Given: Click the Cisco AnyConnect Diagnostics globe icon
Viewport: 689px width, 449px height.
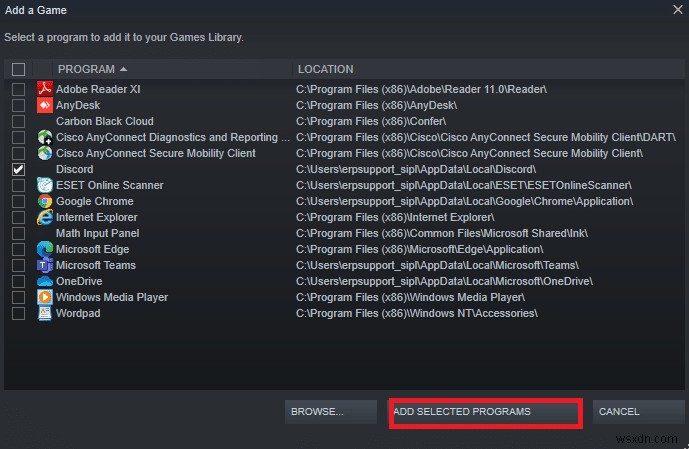Looking at the screenshot, I should coord(45,138).
